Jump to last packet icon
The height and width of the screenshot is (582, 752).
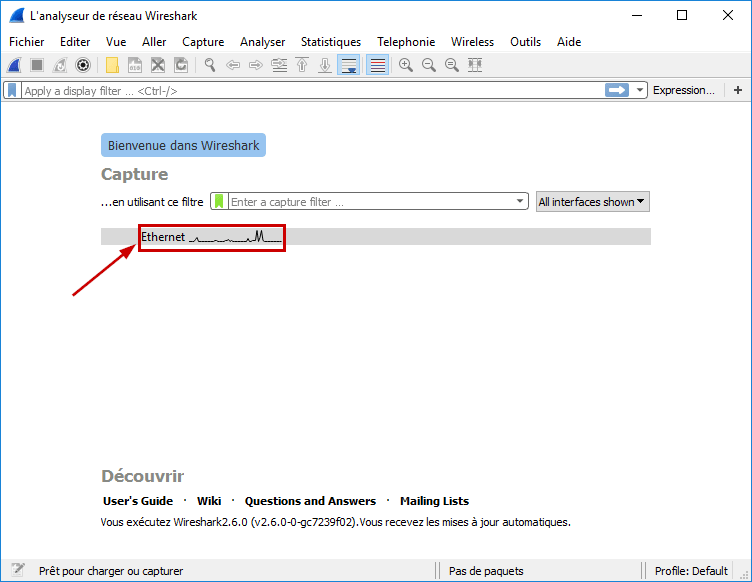pos(325,65)
